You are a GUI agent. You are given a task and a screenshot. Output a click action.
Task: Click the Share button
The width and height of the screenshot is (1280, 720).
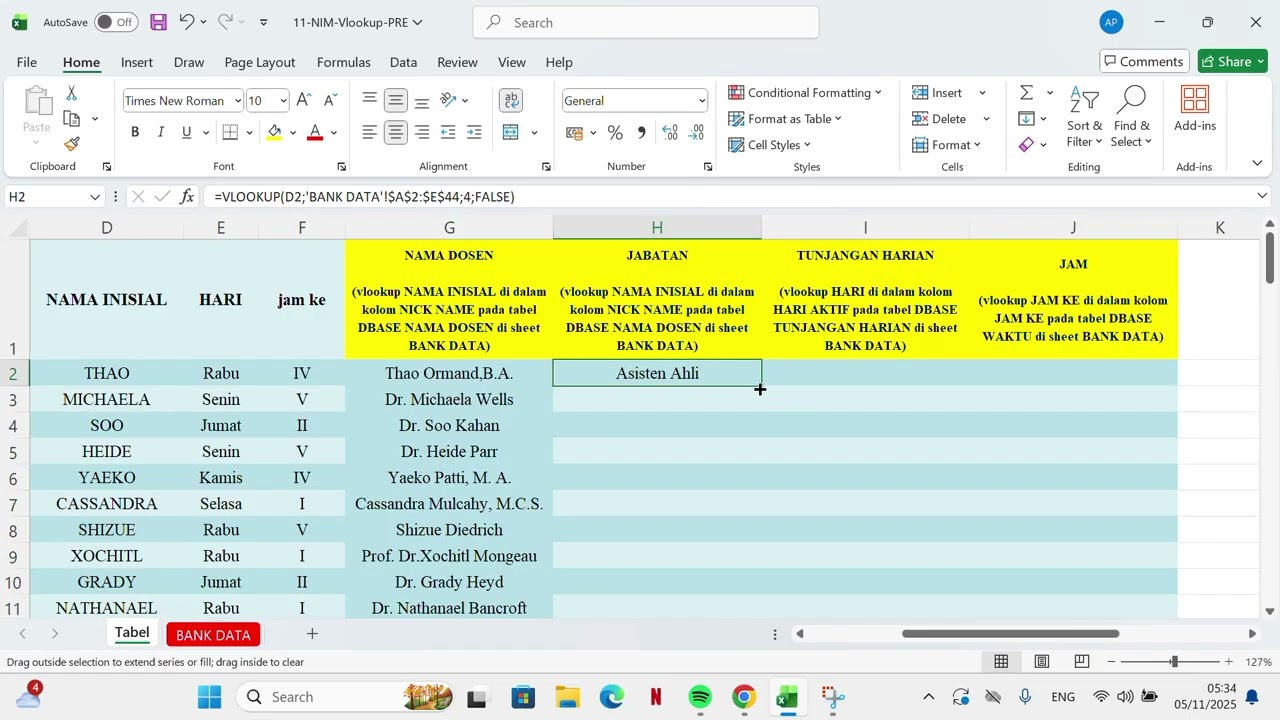(x=1232, y=61)
